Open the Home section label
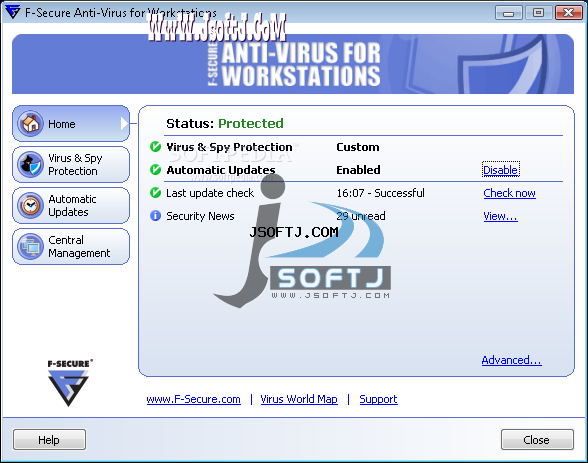Screen dimensions: 588x463 tap(62, 124)
